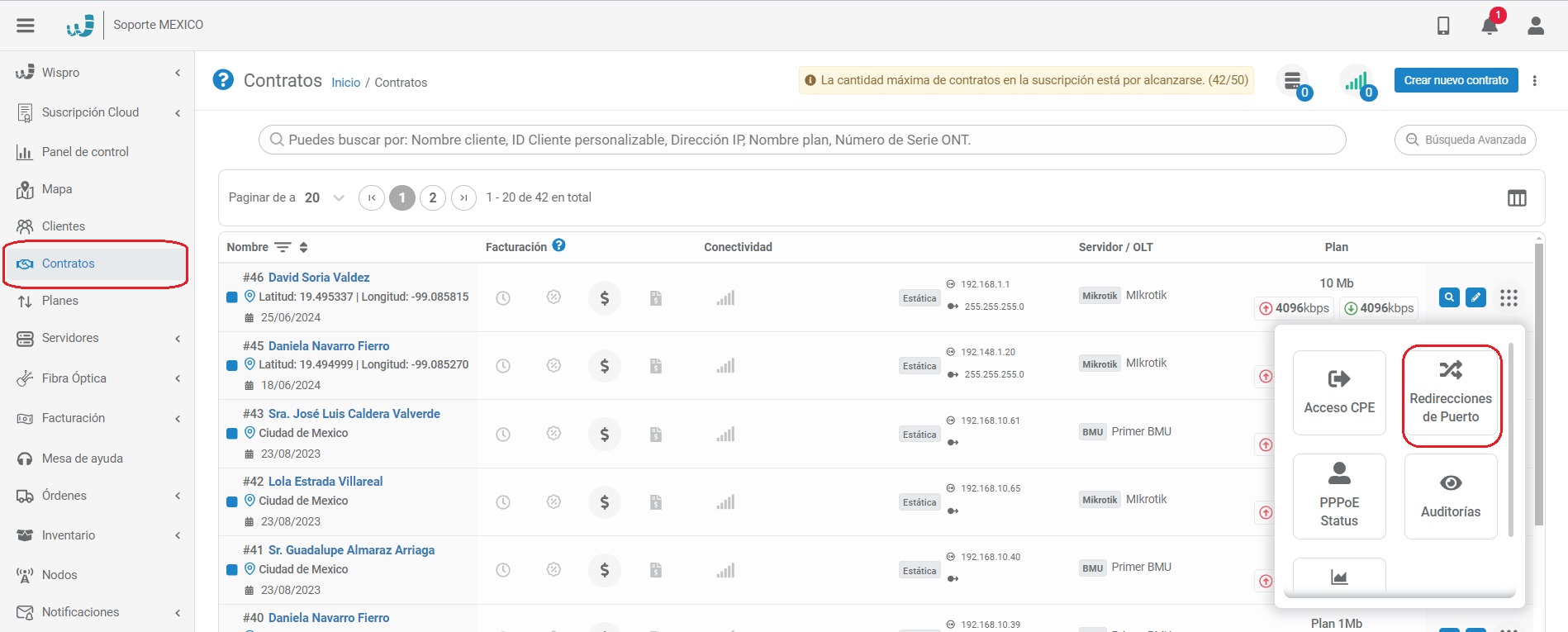Open Auditorías eye tile
This screenshot has width=1568, height=632.
pyautogui.click(x=1451, y=496)
